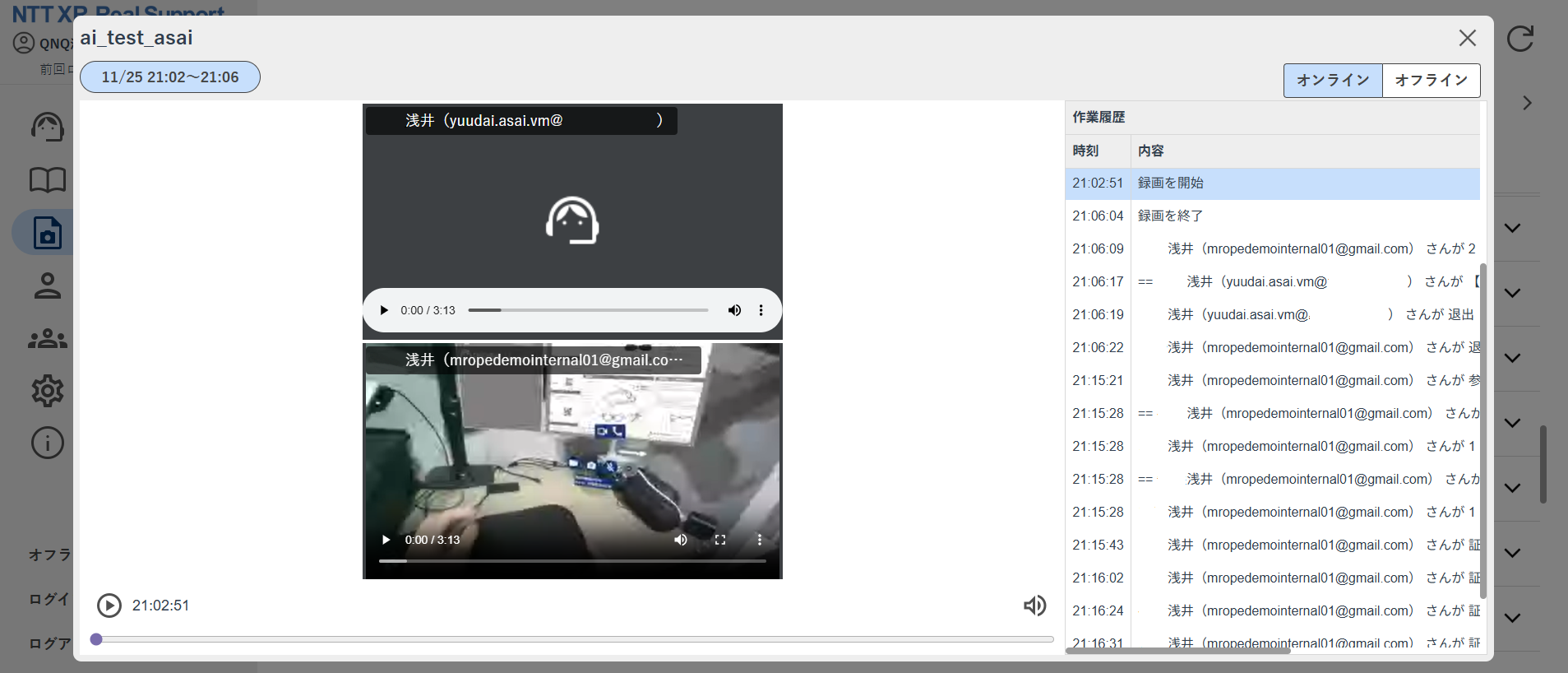Select the 録画を終了 history row
Screen dimensions: 1568x673
click(1272, 216)
